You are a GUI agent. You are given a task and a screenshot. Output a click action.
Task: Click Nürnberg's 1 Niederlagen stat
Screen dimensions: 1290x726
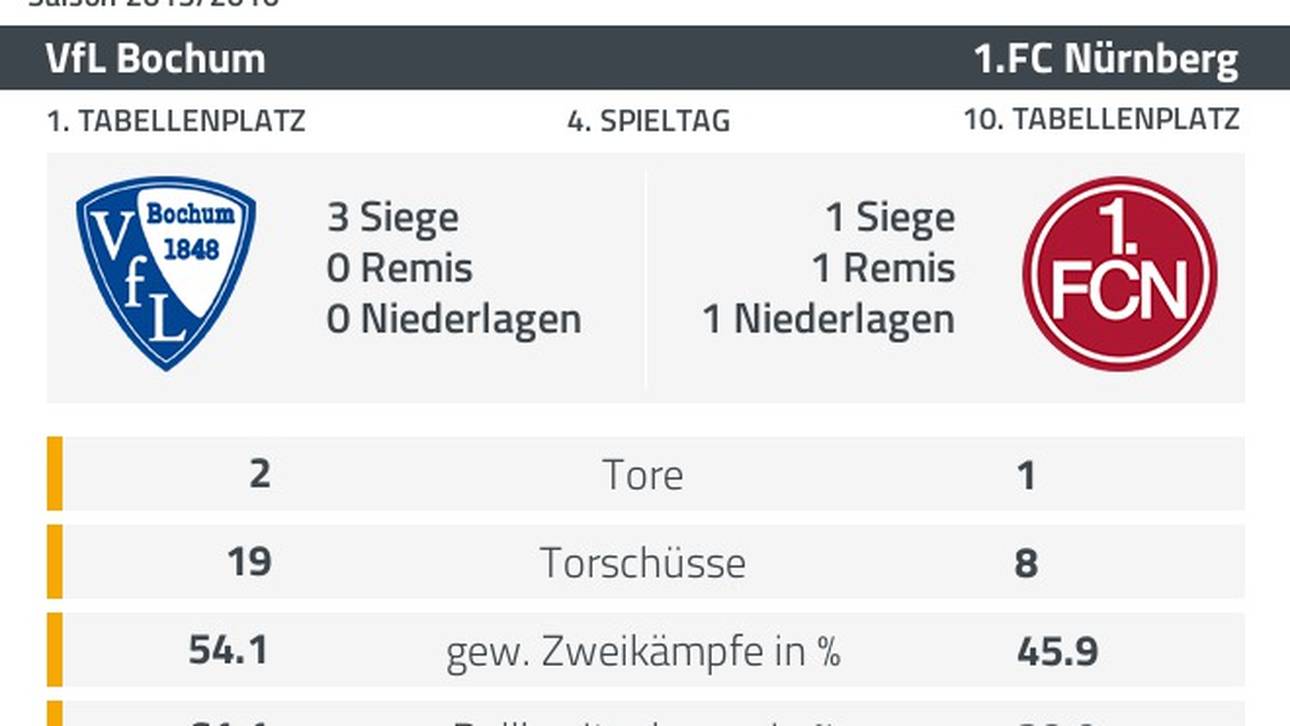829,319
